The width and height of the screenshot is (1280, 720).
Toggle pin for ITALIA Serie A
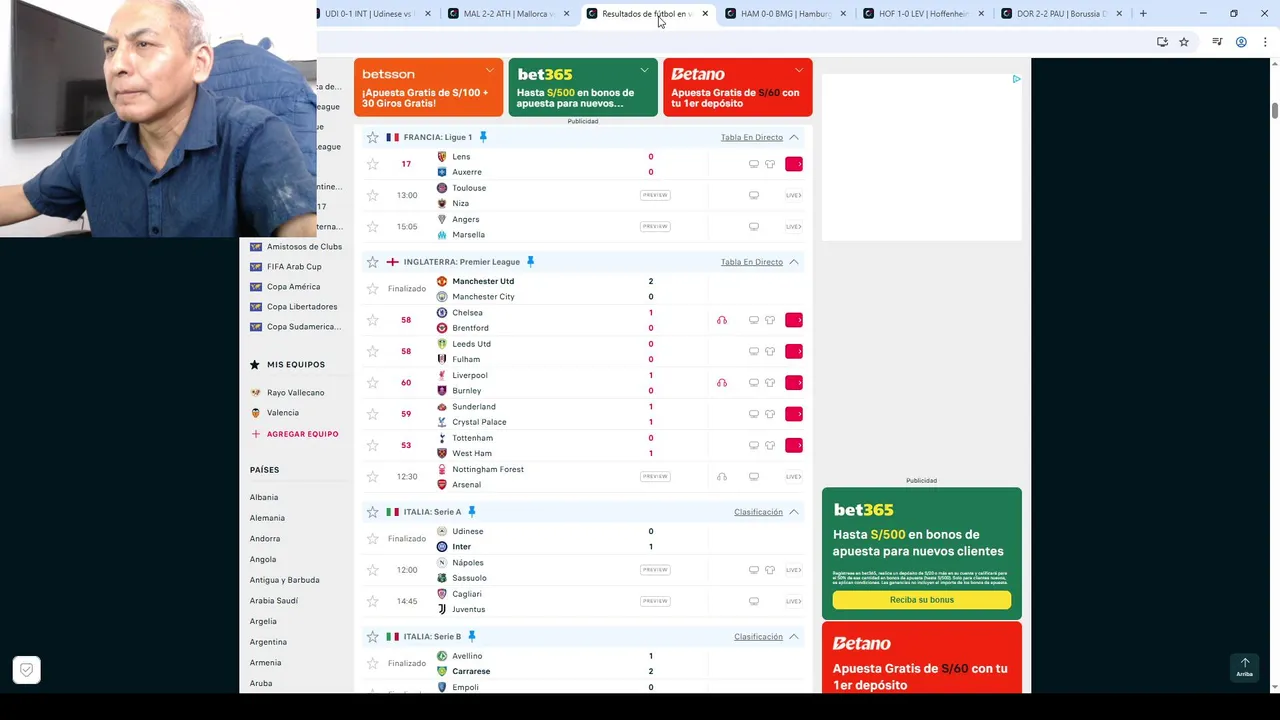[x=472, y=512]
